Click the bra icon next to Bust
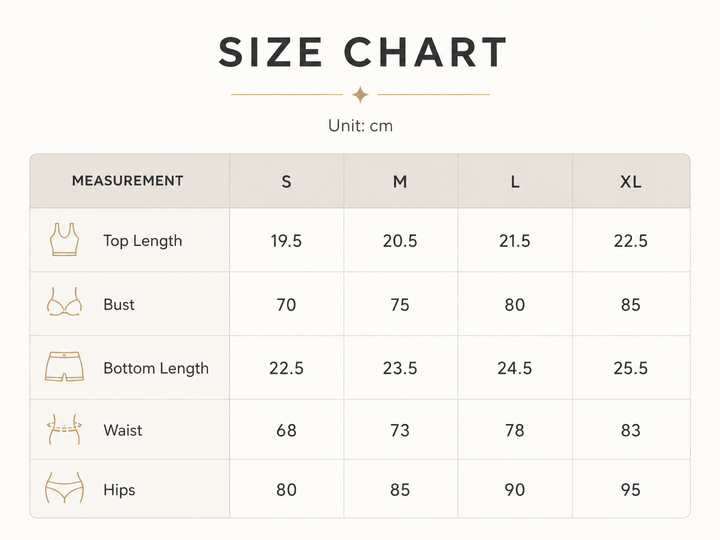 tap(64, 302)
